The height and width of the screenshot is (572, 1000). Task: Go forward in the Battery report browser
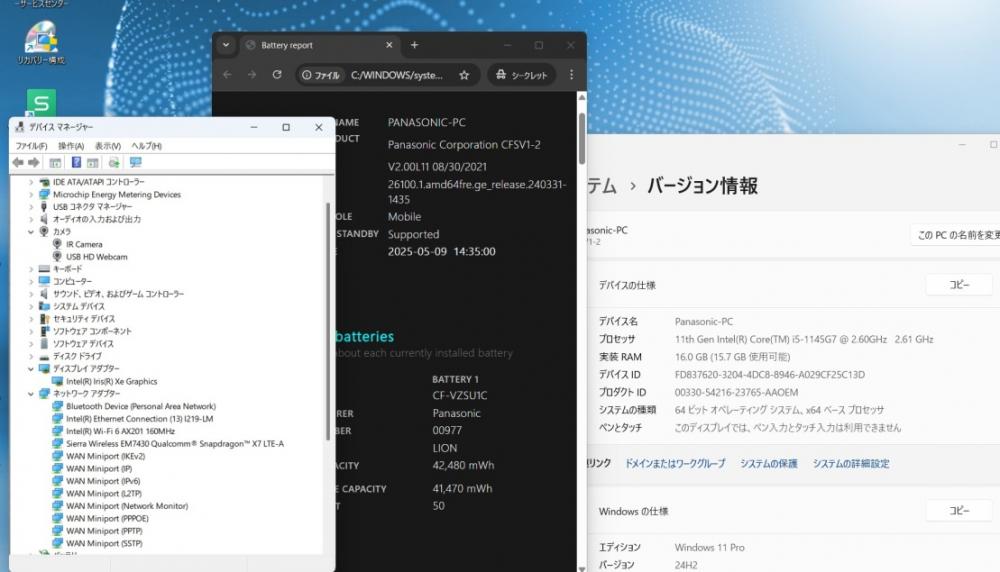click(252, 75)
